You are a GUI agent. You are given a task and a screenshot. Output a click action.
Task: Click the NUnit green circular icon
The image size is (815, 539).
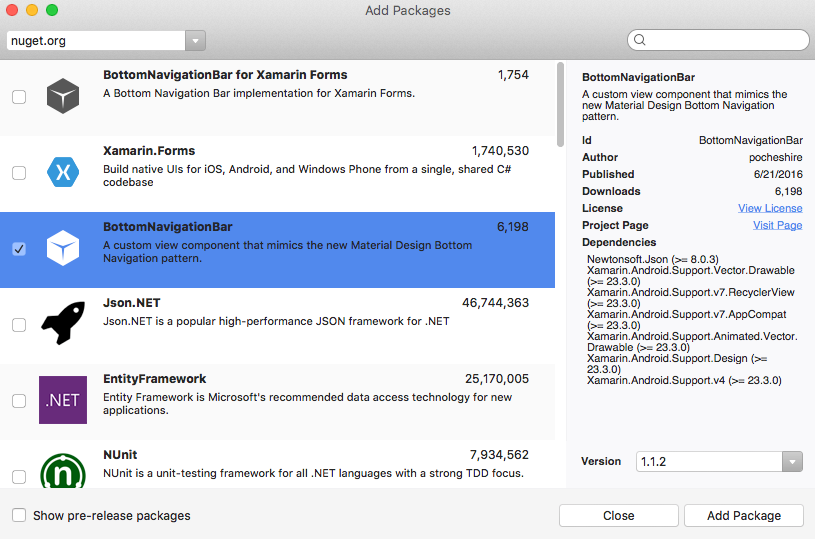63,470
